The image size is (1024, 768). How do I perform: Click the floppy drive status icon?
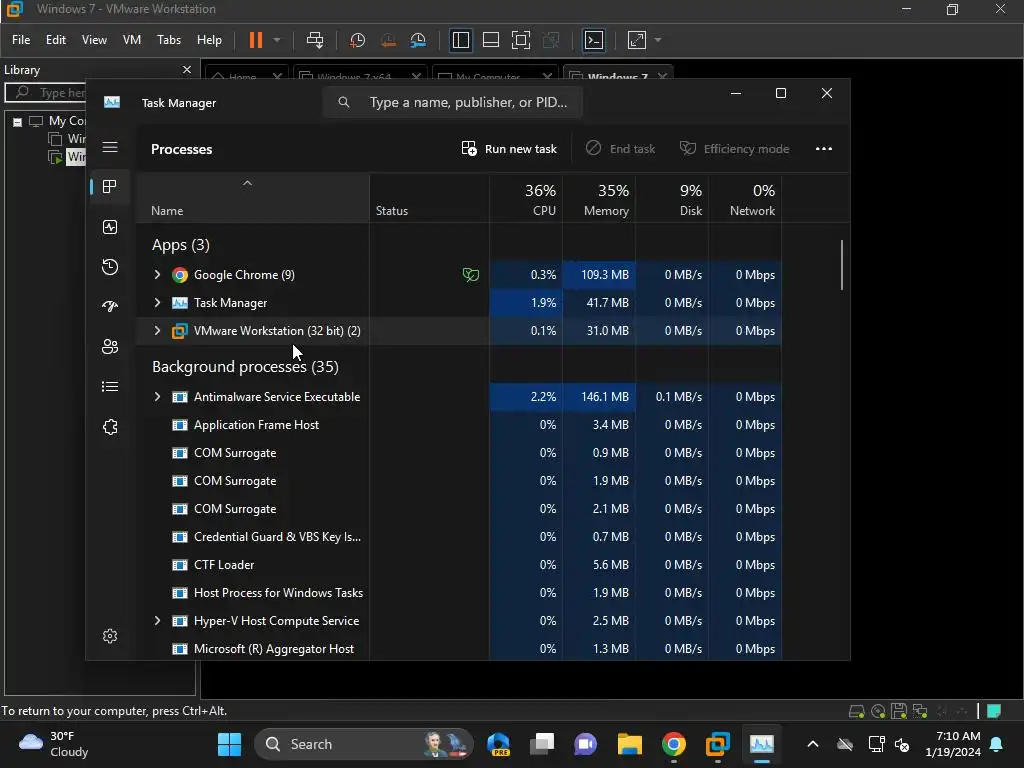click(x=899, y=711)
